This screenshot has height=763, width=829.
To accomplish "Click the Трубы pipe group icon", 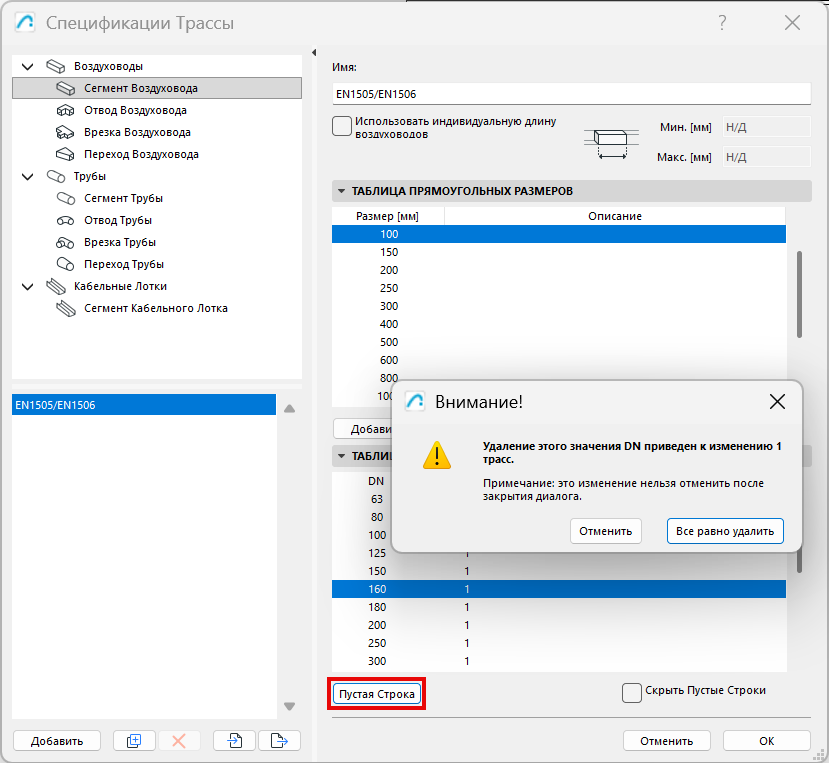I will click(56, 177).
